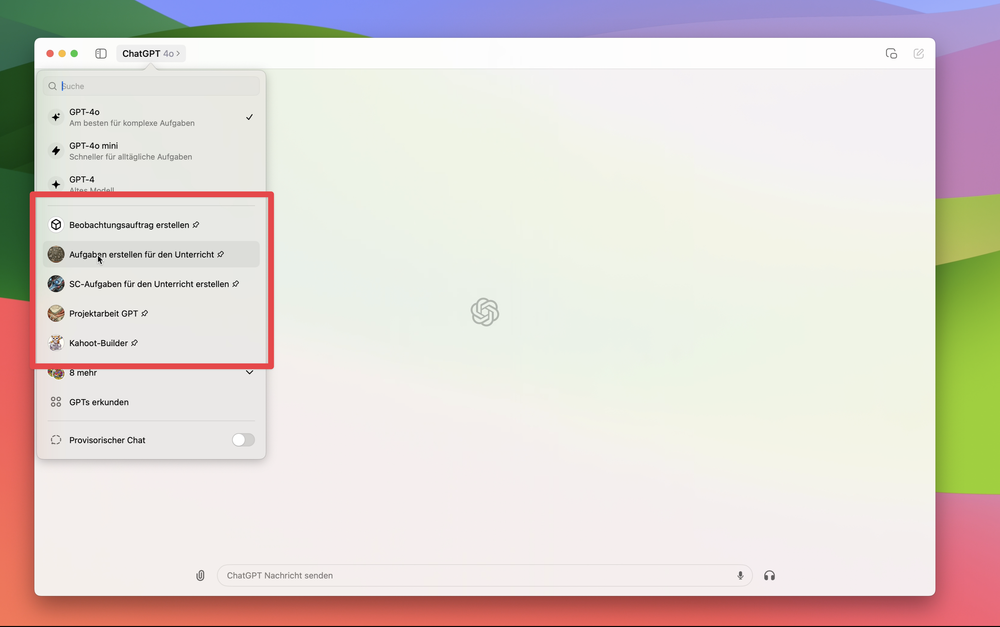The width and height of the screenshot is (1000, 627).
Task: Click avatar of SC-Aufgaben für den Unterricht
Action: [56, 284]
